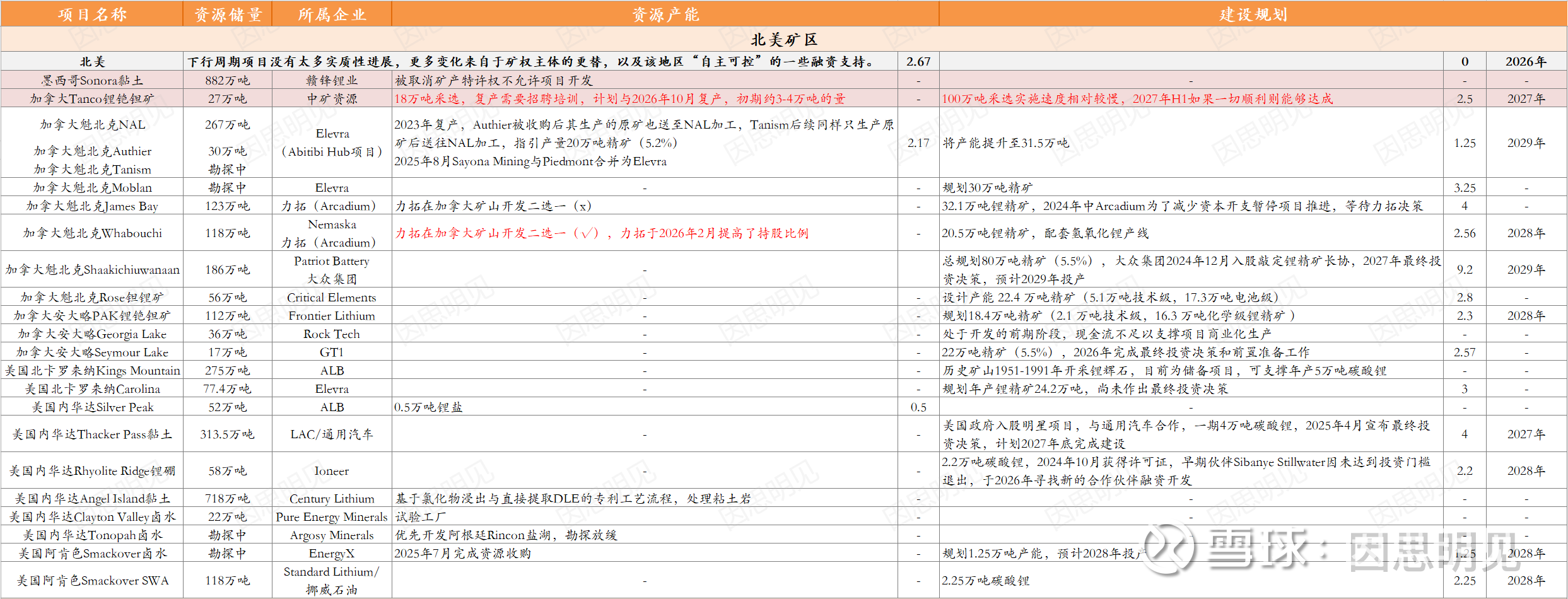Click the 美国内华达Angel Island黏土 project name
This screenshot has height=599, width=1568.
tap(92, 498)
